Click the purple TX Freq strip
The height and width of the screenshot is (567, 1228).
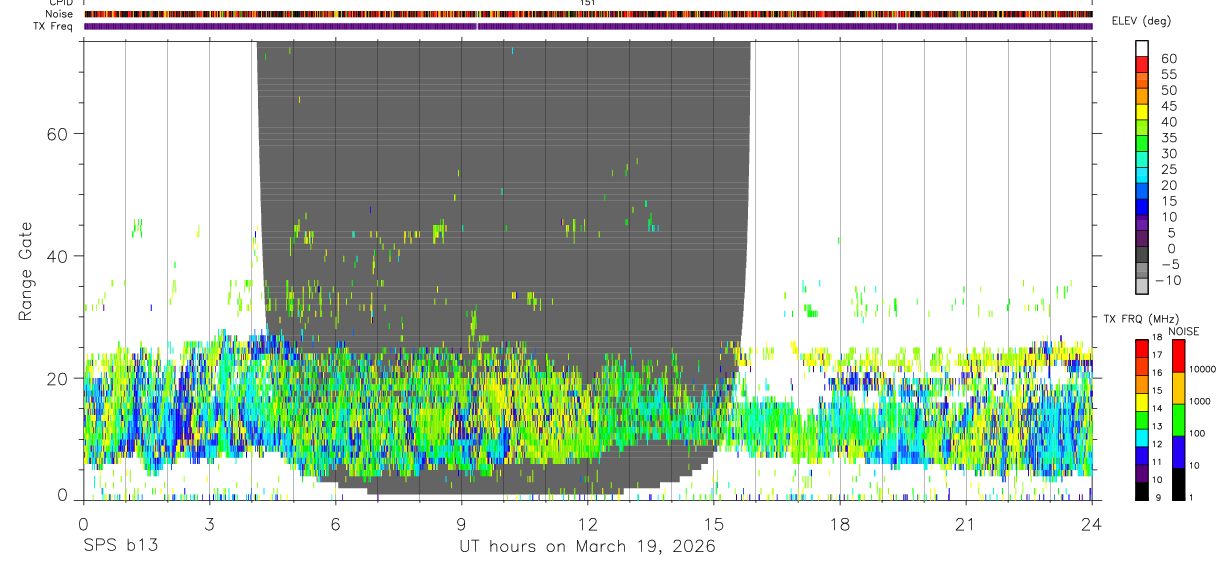click(x=588, y=26)
